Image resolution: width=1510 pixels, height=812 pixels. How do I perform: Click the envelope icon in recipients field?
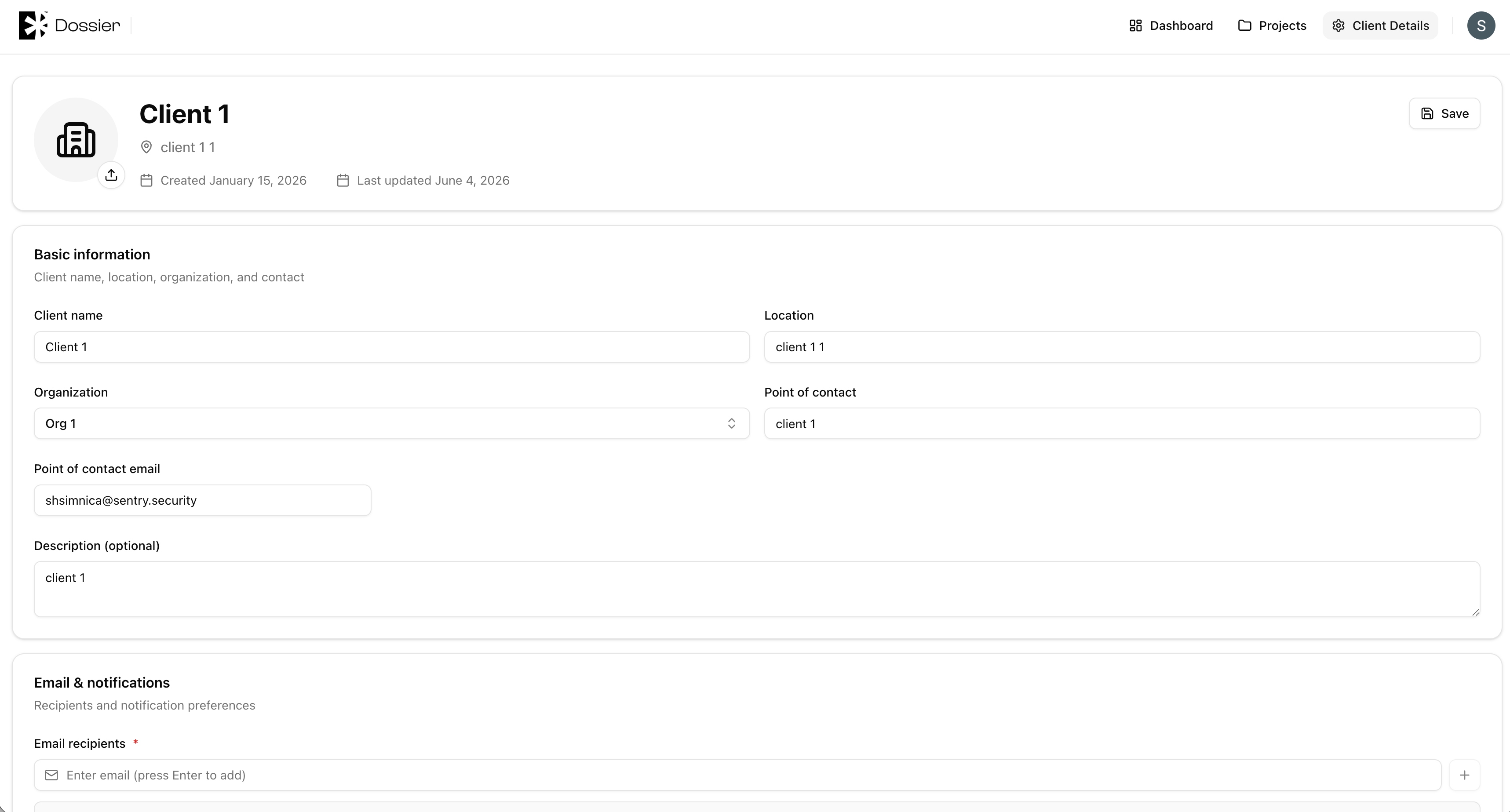pyautogui.click(x=51, y=775)
